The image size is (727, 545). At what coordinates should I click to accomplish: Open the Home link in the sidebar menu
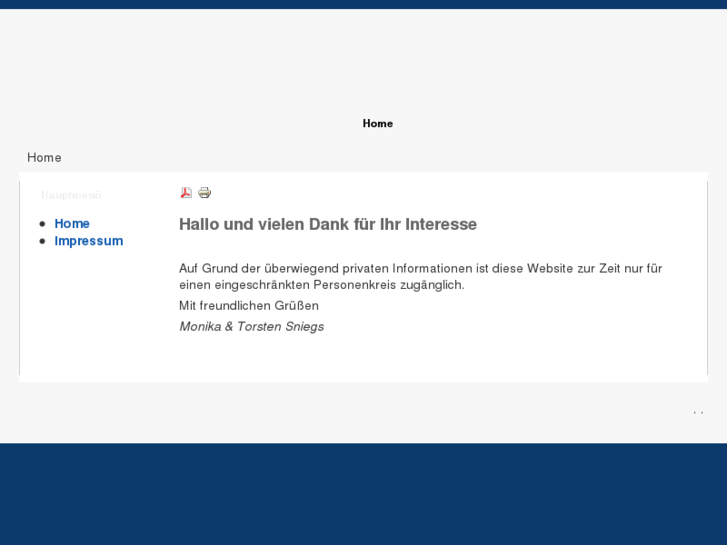72,223
